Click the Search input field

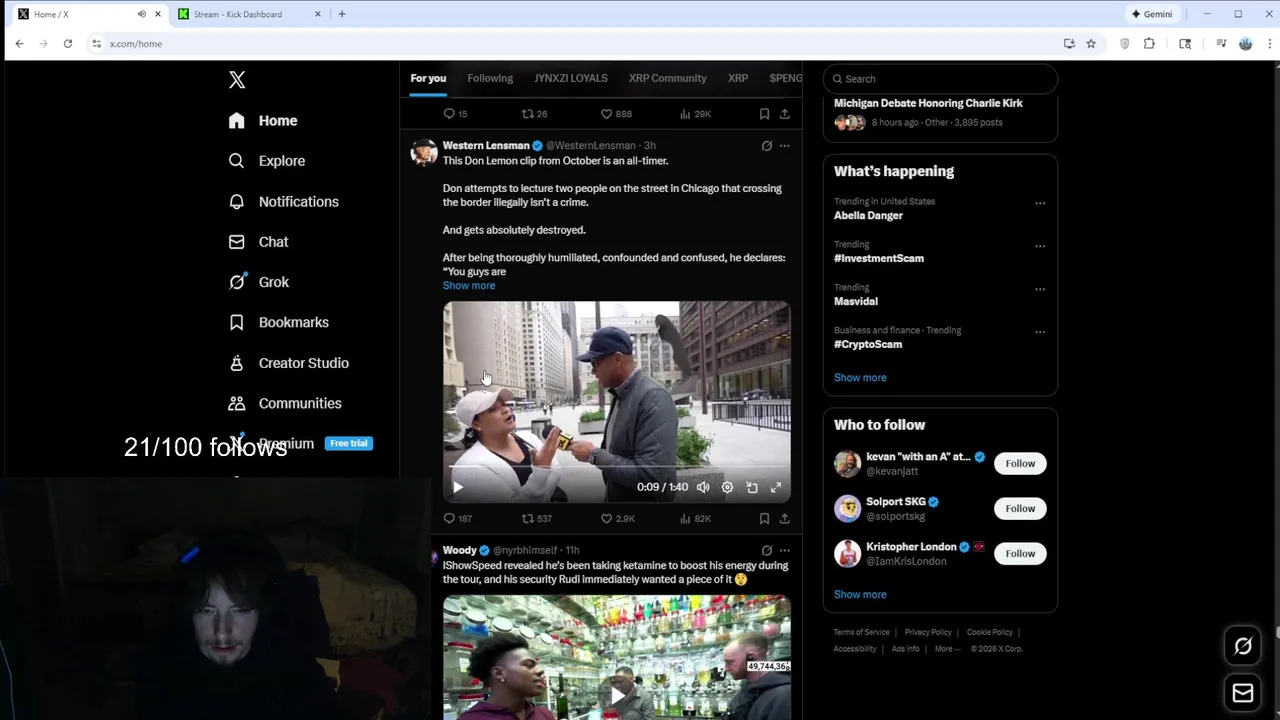940,79
